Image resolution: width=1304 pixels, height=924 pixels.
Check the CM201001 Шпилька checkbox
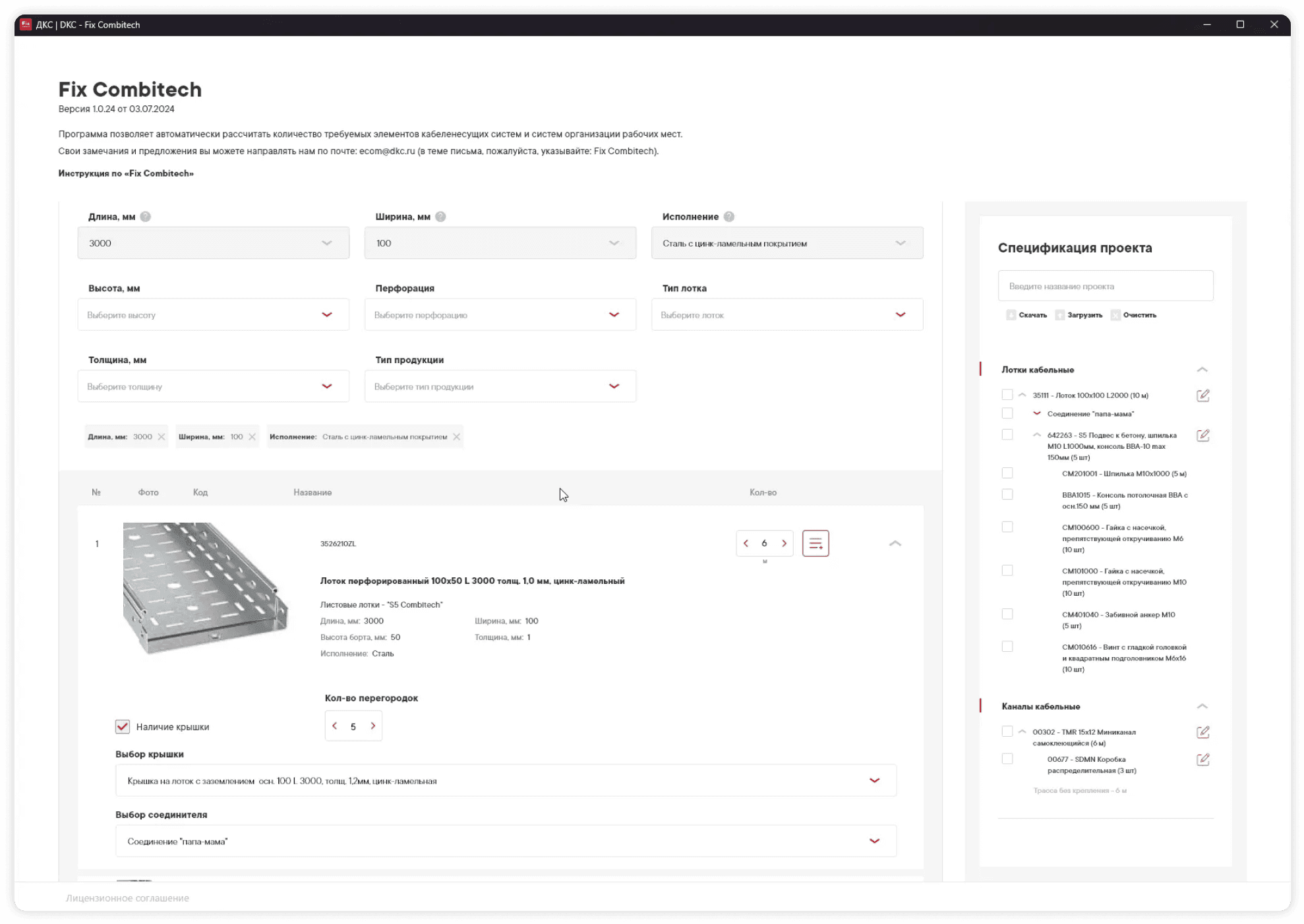pos(1007,473)
